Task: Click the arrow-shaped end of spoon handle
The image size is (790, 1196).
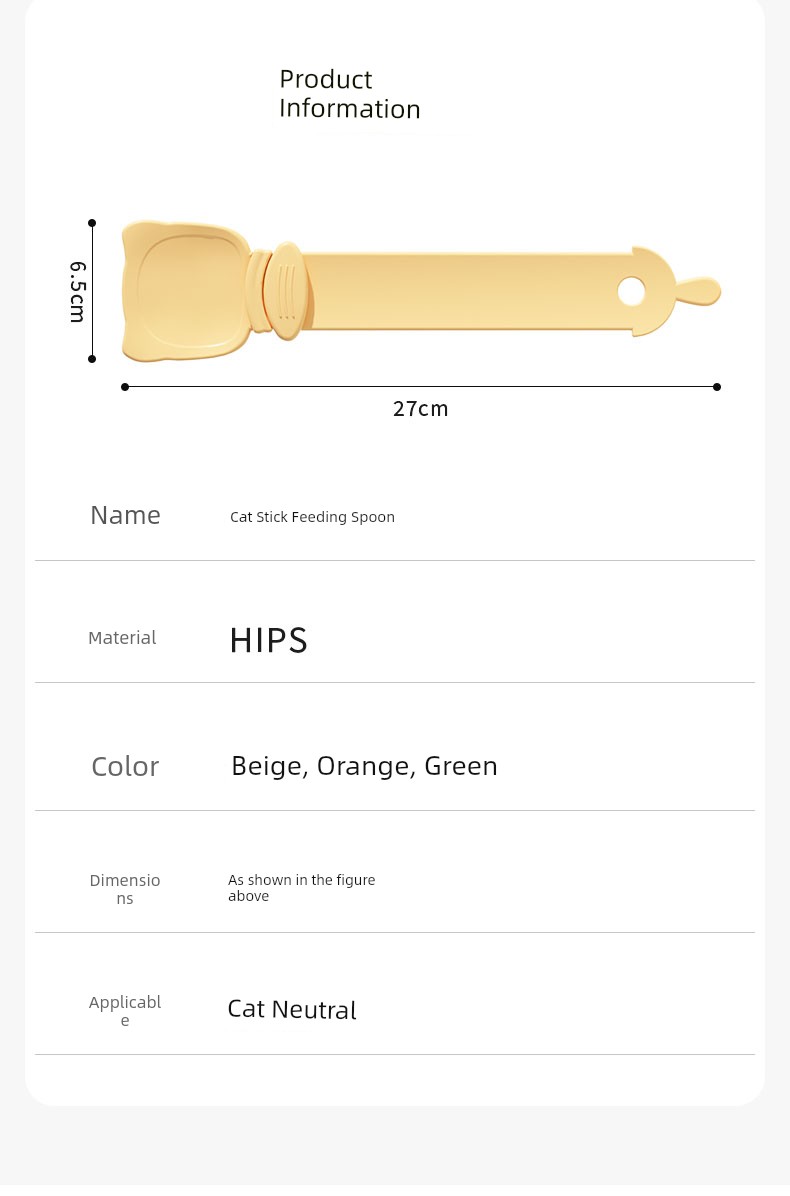Action: (654, 291)
